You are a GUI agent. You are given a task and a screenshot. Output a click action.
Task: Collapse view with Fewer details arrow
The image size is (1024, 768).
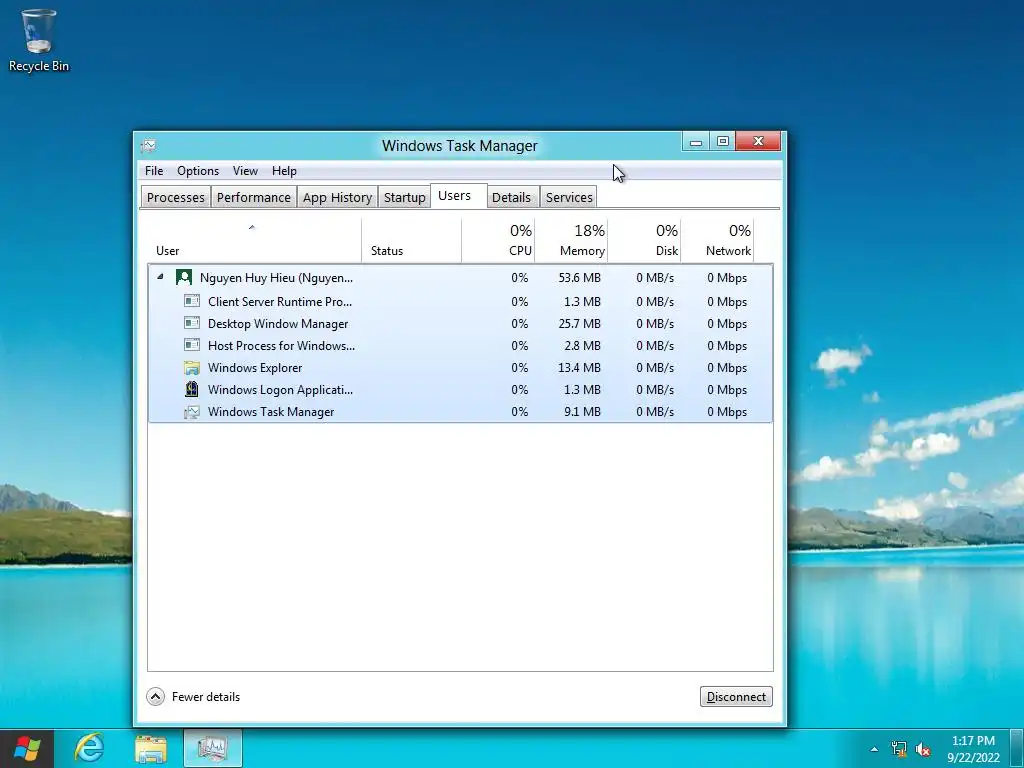pyautogui.click(x=155, y=697)
